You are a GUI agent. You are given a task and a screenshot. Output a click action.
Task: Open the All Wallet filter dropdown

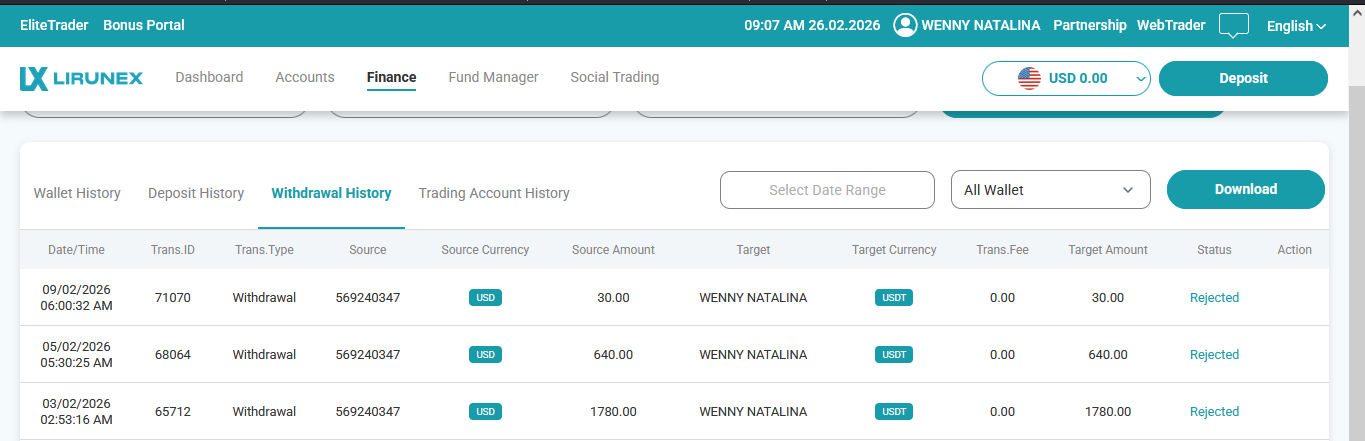pos(1050,190)
